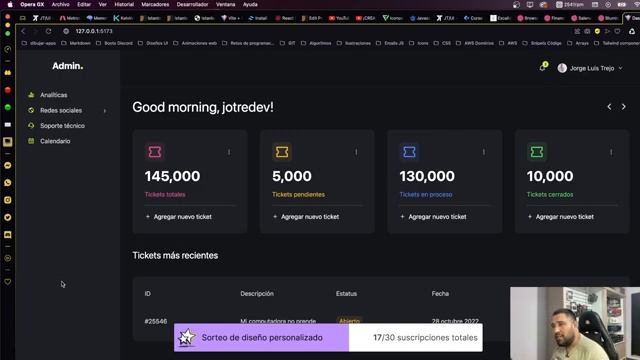Open the Desarrollador menu
Viewport: 640px width, 360px height.
point(192,4)
